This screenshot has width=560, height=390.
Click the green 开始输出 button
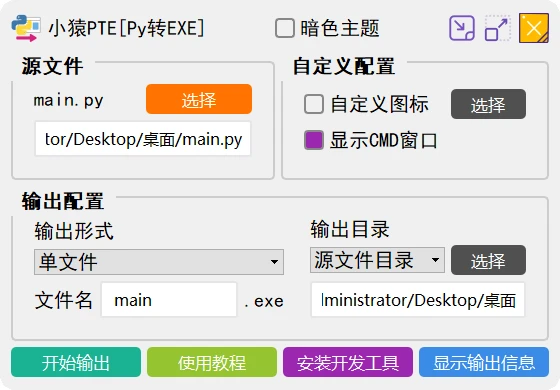76,362
